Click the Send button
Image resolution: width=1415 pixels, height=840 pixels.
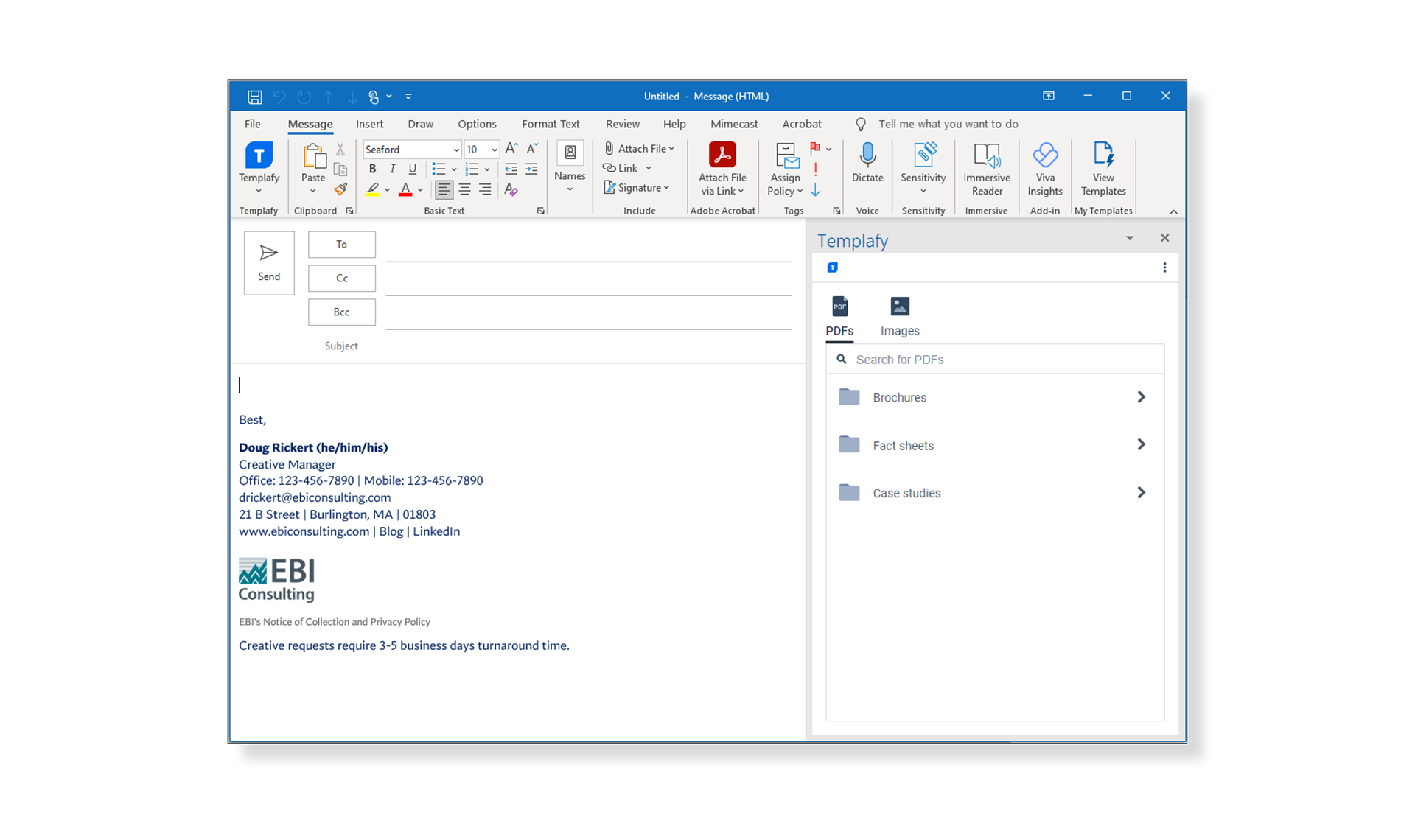(269, 263)
